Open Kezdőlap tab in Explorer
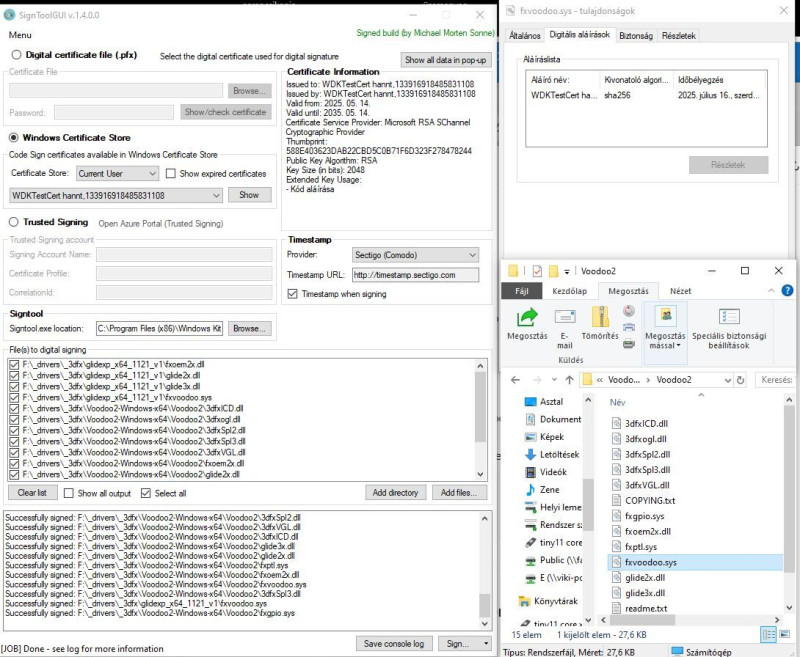Screen dimensions: 800x657 [x=569, y=291]
